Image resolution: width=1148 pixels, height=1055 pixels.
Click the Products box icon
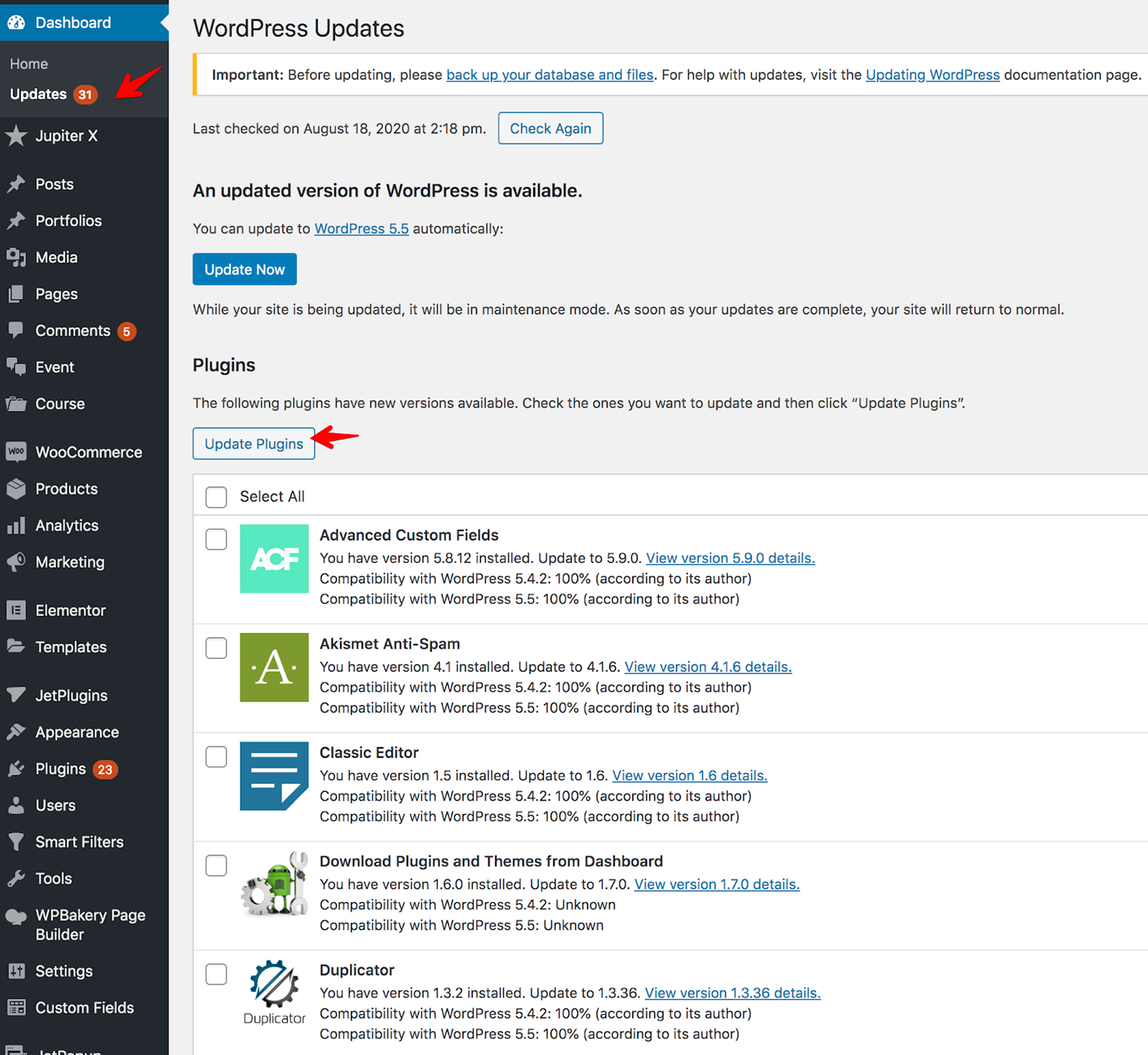click(x=17, y=489)
